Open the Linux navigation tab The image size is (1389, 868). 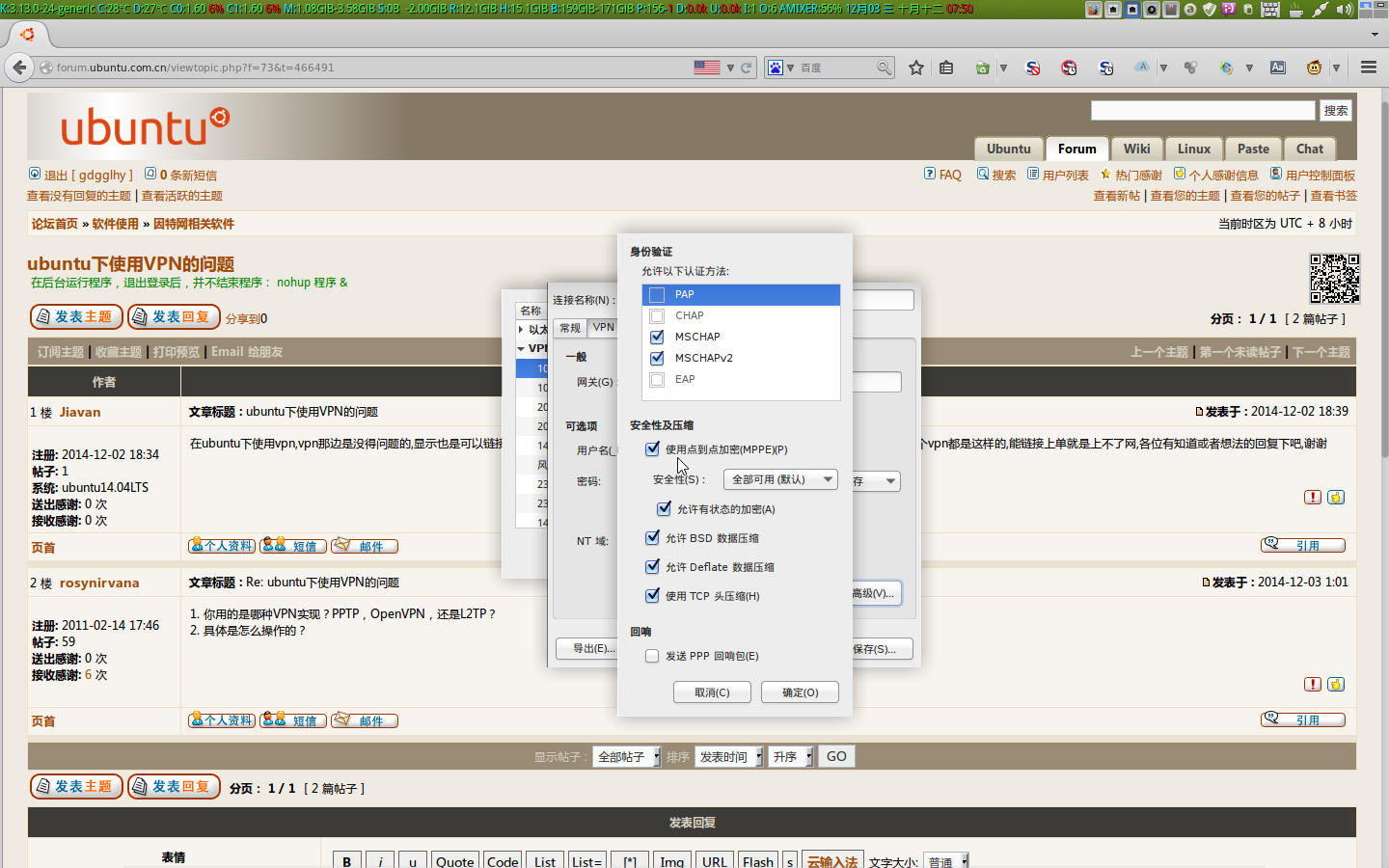(x=1194, y=149)
